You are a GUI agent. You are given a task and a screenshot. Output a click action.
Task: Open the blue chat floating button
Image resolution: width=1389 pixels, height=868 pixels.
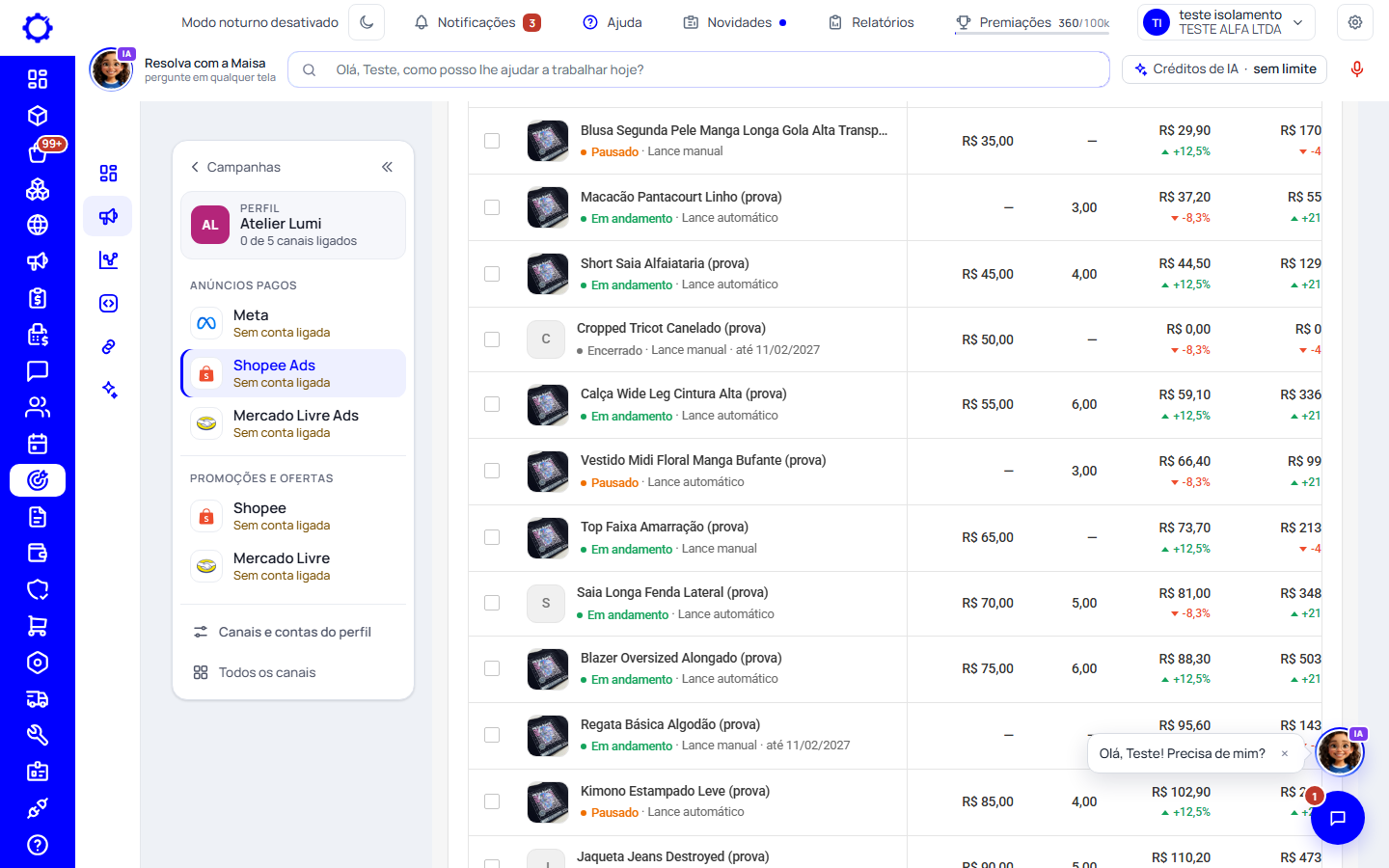tap(1338, 818)
